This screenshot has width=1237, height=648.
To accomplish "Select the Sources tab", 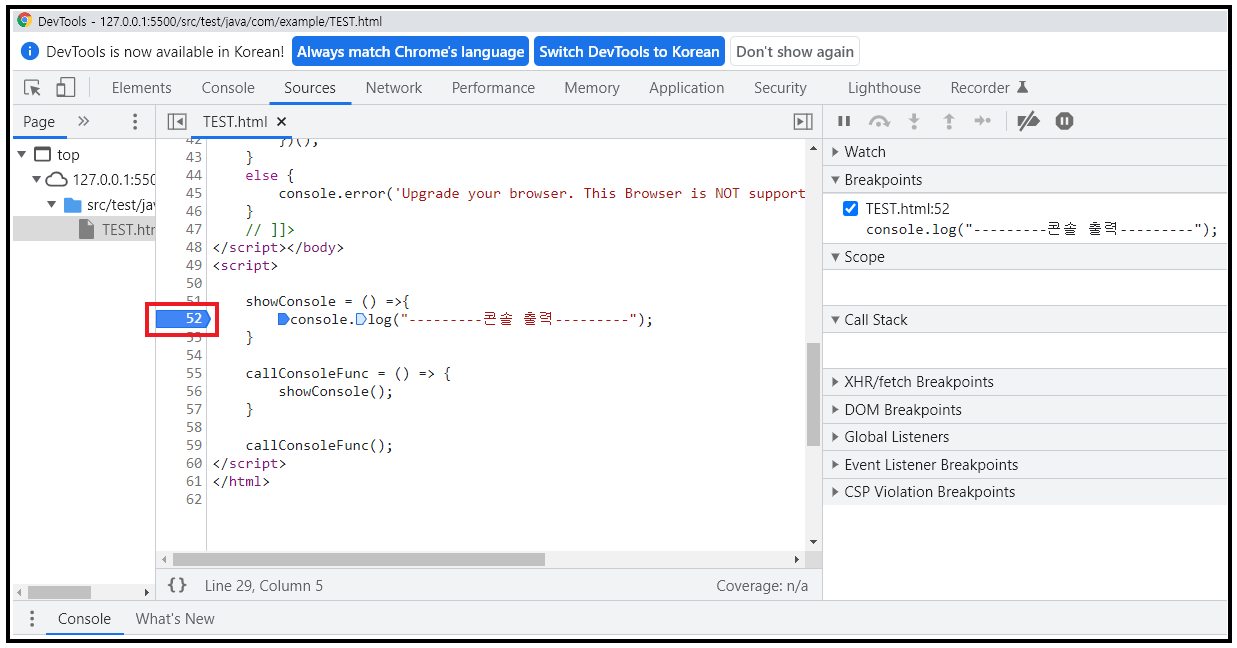I will (x=310, y=88).
